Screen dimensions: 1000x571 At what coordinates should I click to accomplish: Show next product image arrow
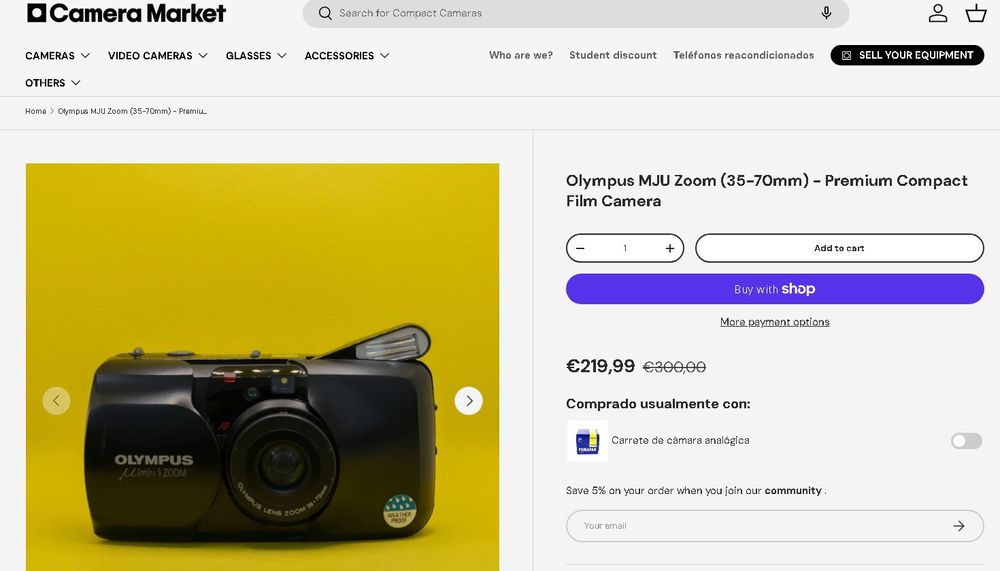click(x=469, y=401)
